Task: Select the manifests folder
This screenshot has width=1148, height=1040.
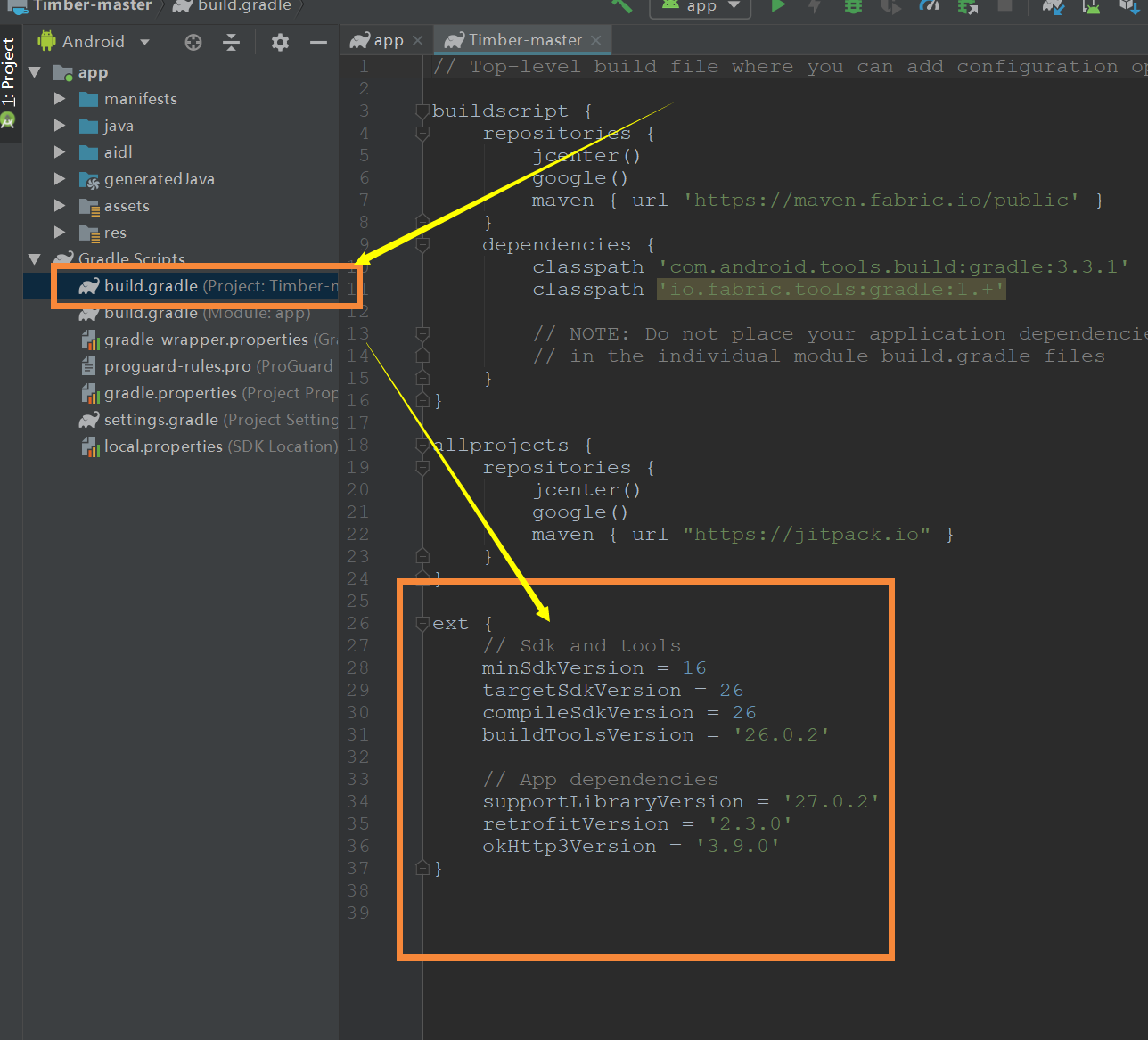Action: pos(128,99)
